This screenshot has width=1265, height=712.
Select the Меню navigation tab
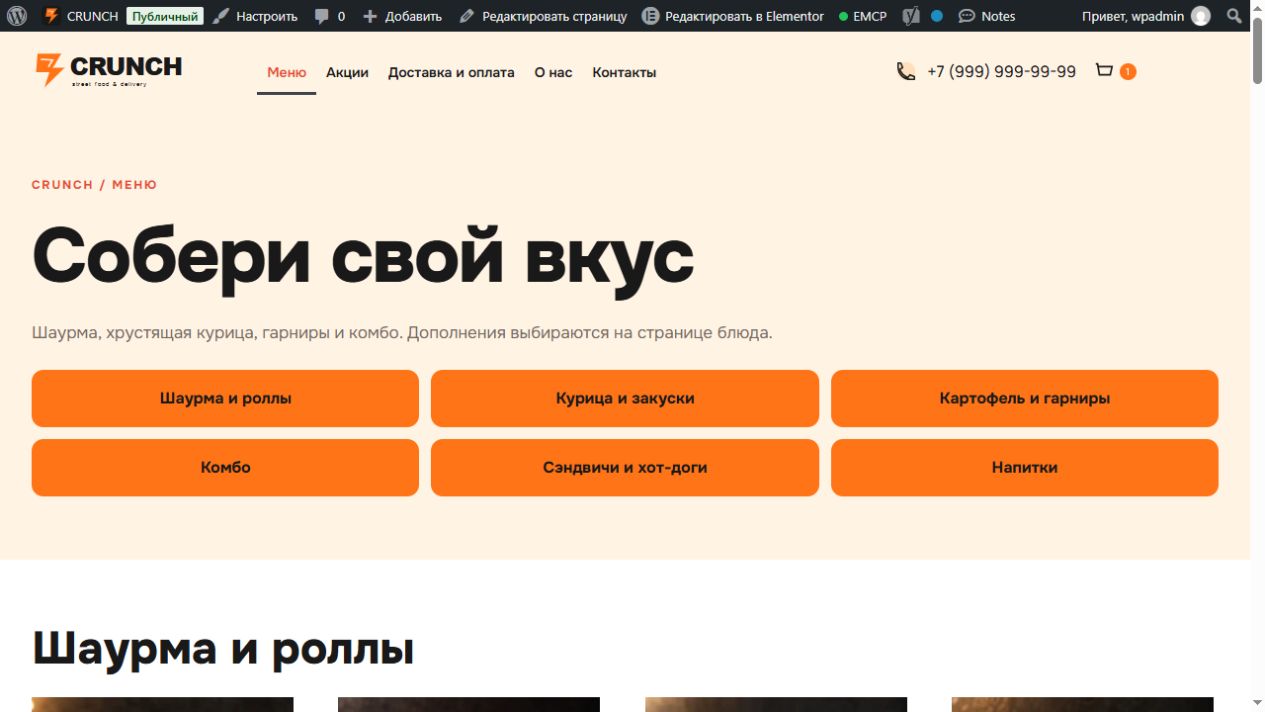tap(286, 72)
